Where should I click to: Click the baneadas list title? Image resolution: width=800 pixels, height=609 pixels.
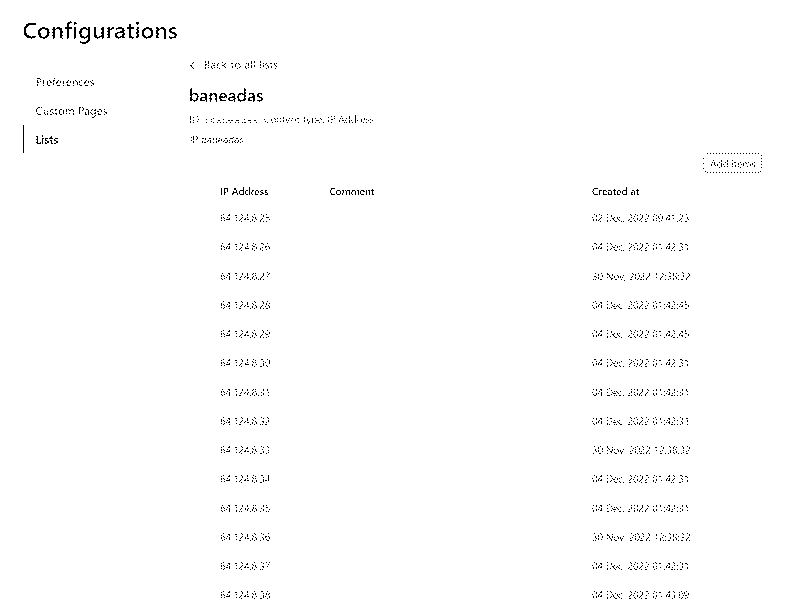click(x=226, y=95)
